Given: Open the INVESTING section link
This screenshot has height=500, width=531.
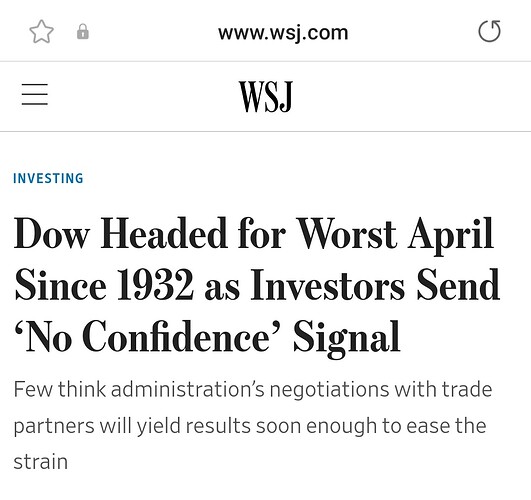Looking at the screenshot, I should click(48, 178).
